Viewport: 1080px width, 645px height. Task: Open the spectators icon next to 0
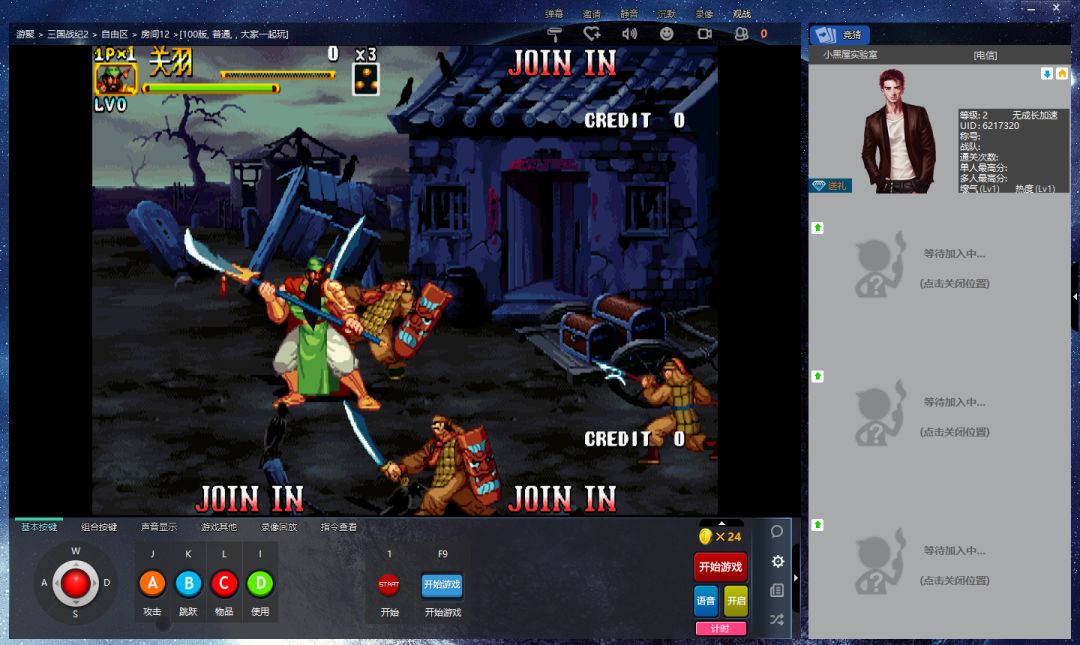tap(741, 34)
